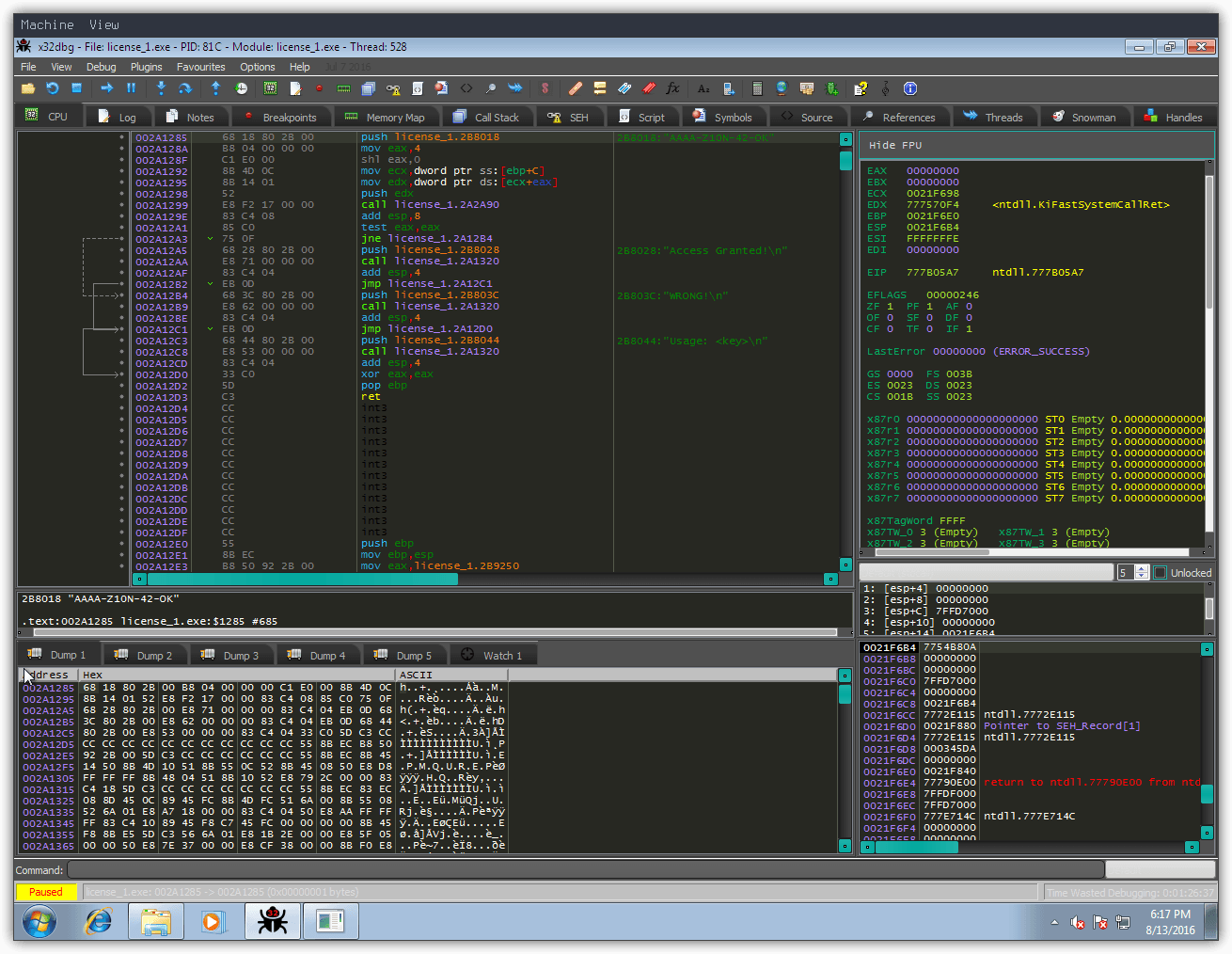Viewport: 1232px width, 954px height.
Task: Open the Debug menu
Action: [102, 67]
